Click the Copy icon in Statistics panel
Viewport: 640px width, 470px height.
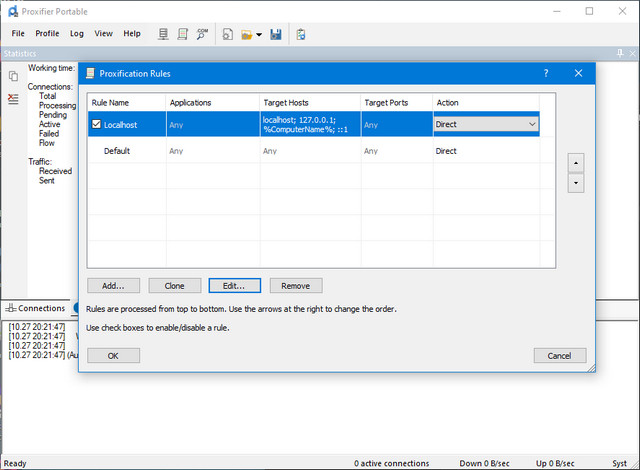[x=13, y=76]
